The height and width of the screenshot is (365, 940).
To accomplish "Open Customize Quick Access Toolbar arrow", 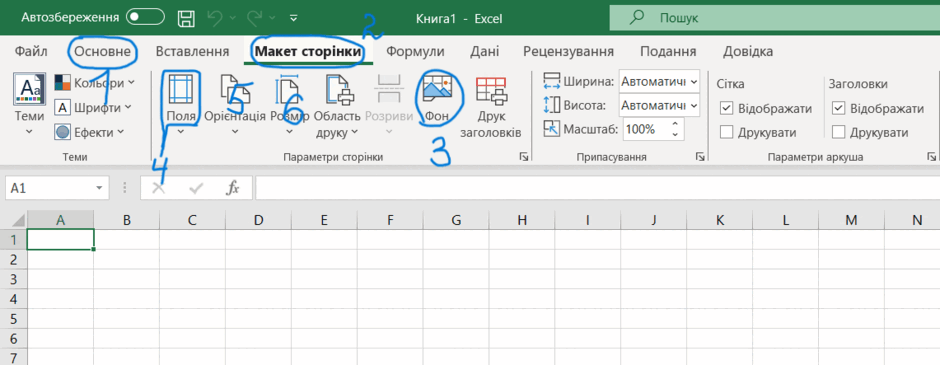I will pyautogui.click(x=293, y=19).
